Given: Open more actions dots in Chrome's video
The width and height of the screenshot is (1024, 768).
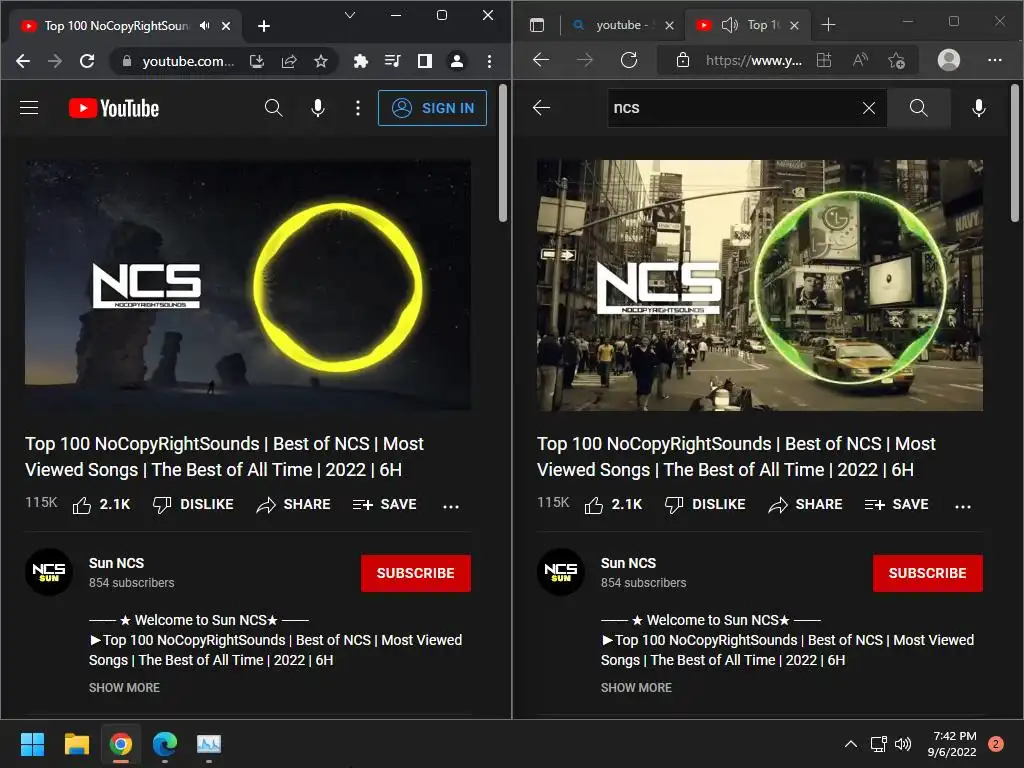Looking at the screenshot, I should 451,505.
